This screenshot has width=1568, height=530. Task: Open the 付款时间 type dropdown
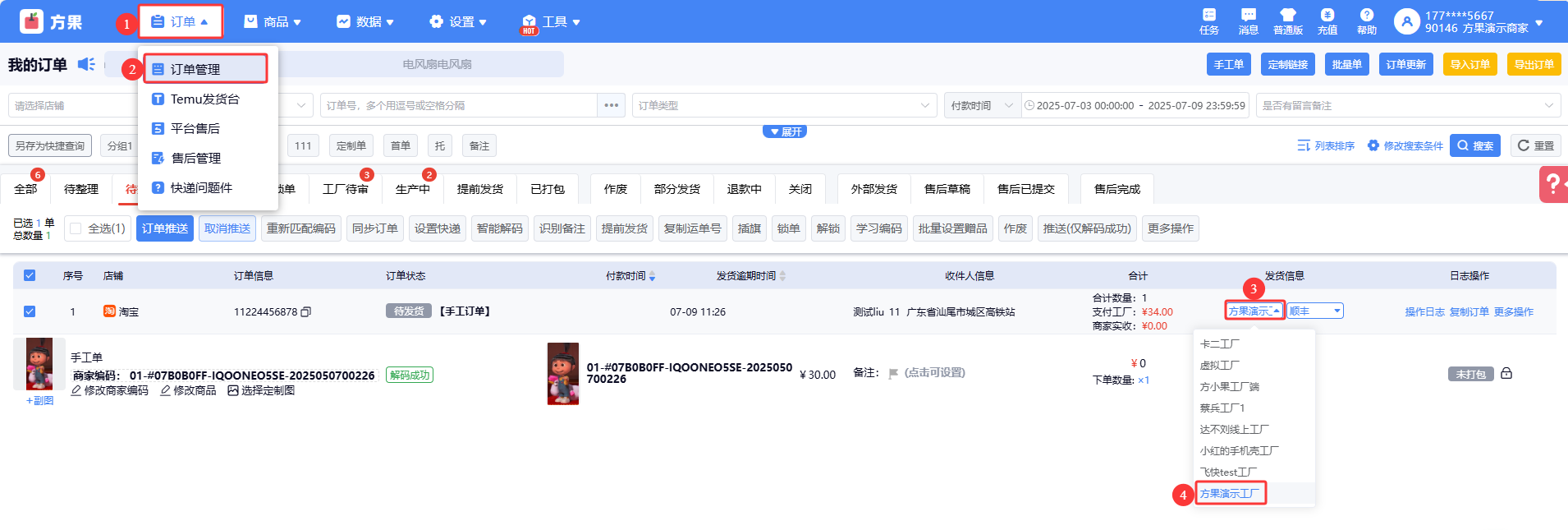tap(982, 105)
